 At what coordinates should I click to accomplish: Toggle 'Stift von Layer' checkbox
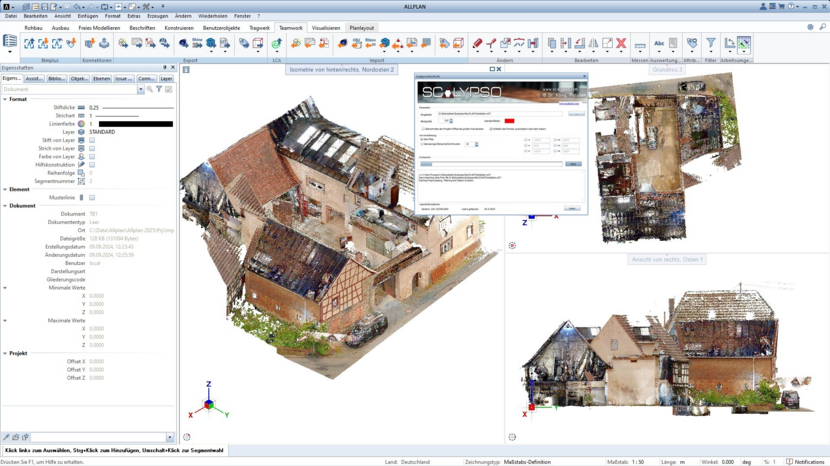92,140
